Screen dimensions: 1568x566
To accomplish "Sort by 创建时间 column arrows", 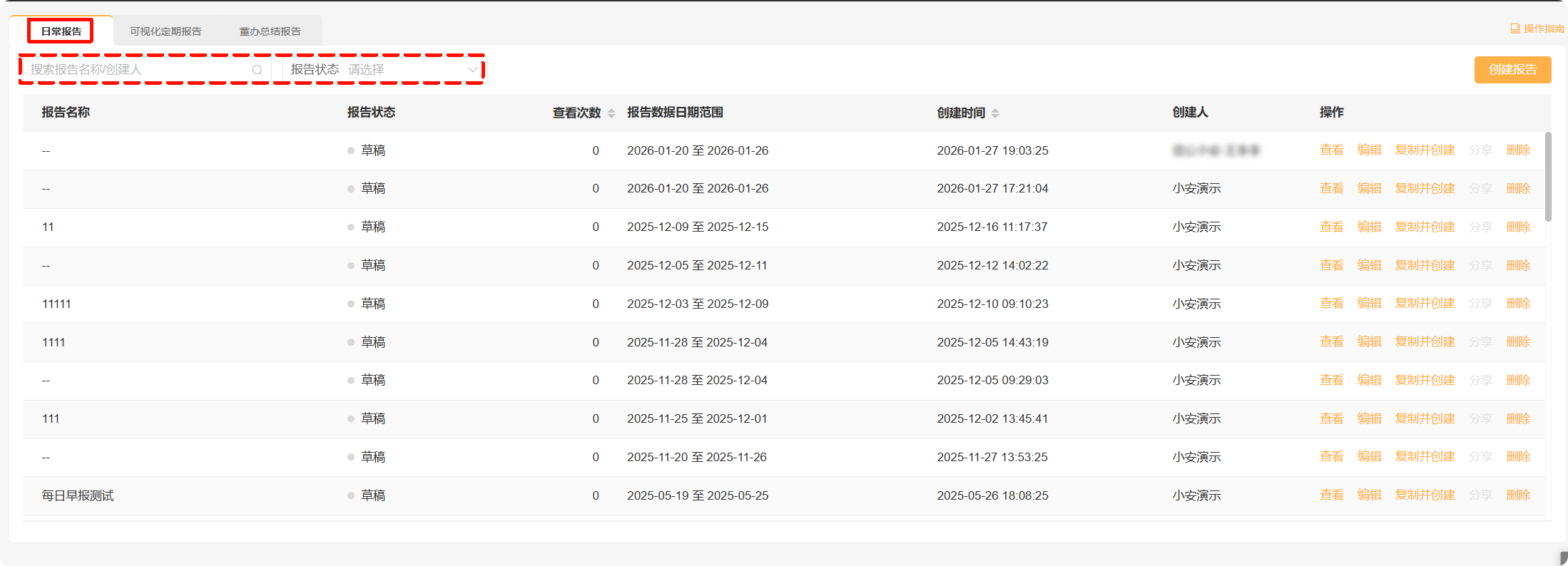I will [x=995, y=113].
